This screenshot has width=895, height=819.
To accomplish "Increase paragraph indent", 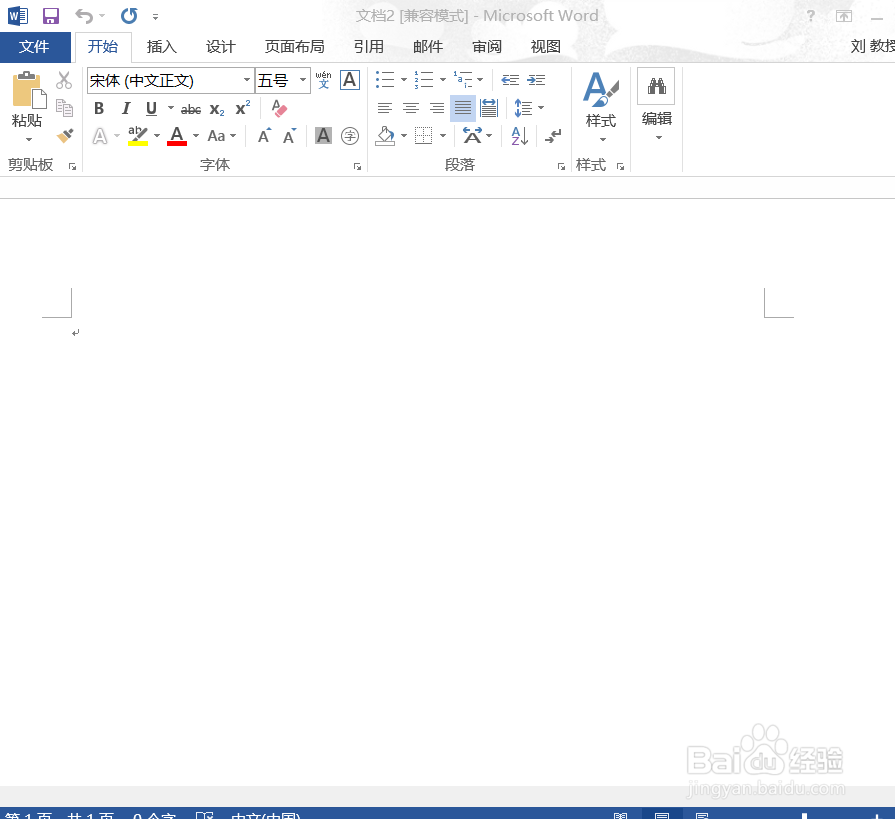I will click(536, 80).
